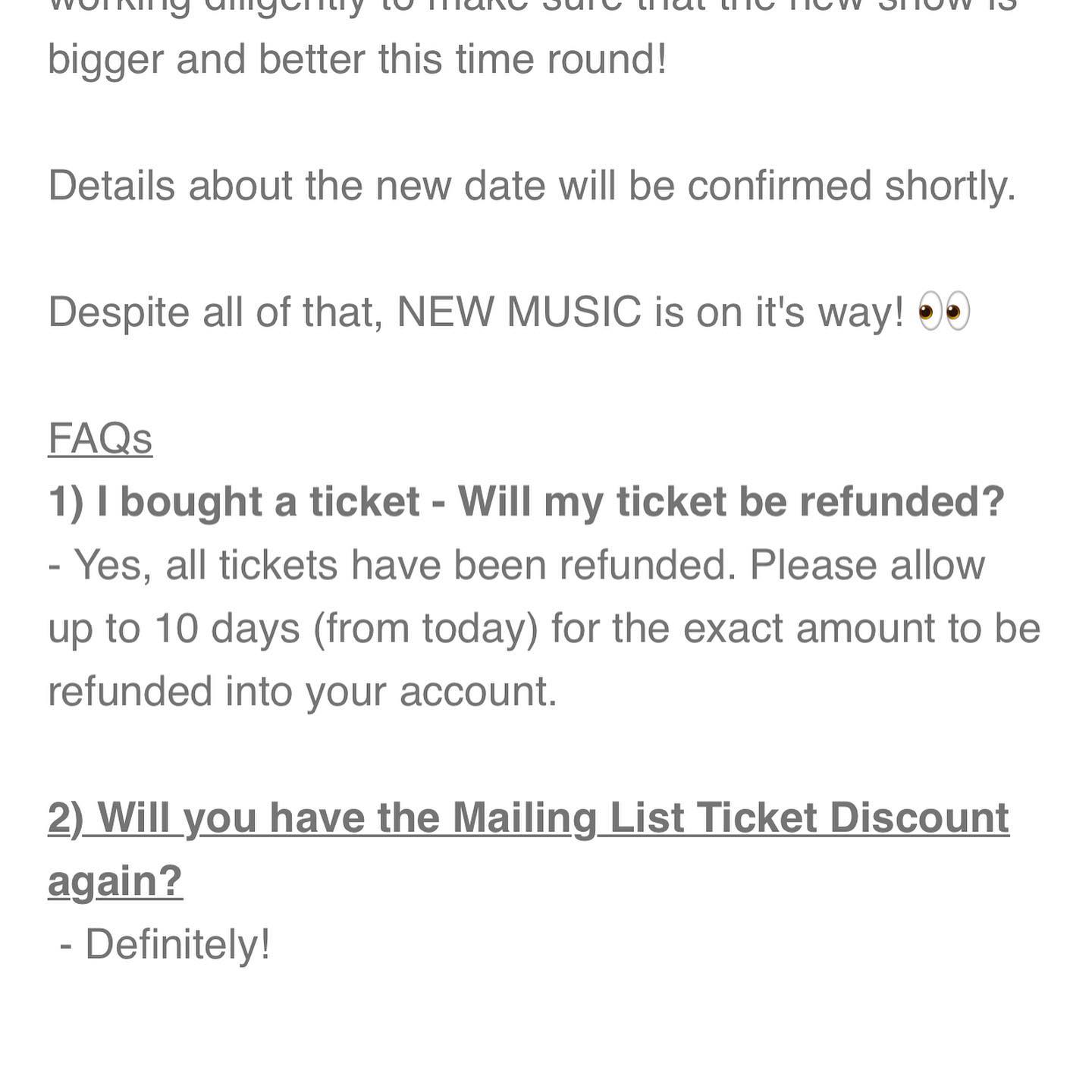Click the 'Details about the new date' paragraph

click(532, 186)
